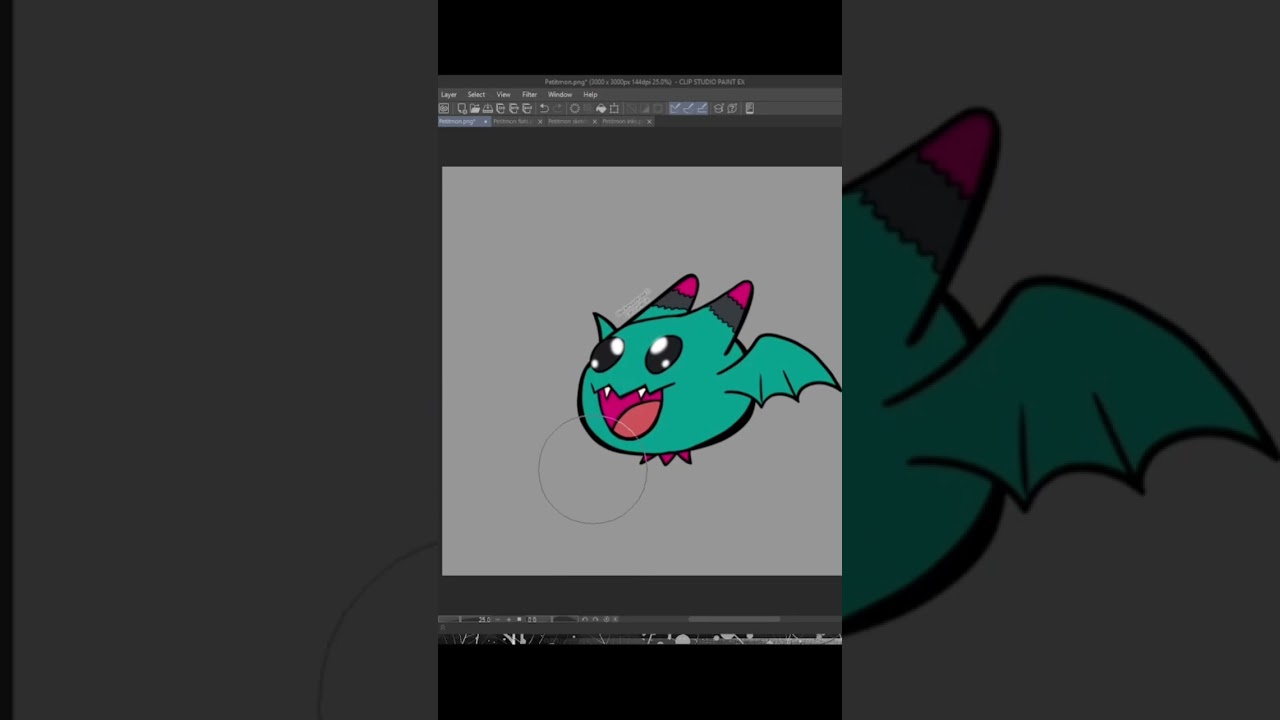Click the Open file folder icon
The image size is (1280, 720).
coord(475,108)
